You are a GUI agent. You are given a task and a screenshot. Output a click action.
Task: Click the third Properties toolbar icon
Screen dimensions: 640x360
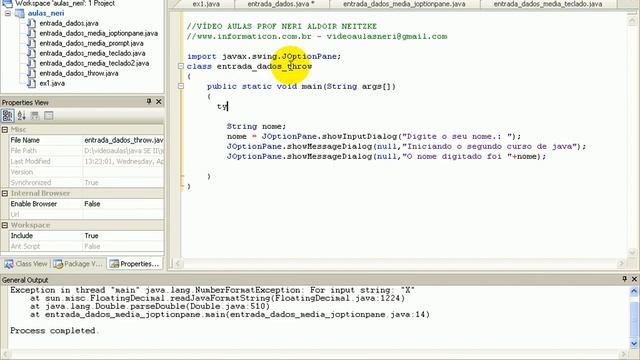35,116
